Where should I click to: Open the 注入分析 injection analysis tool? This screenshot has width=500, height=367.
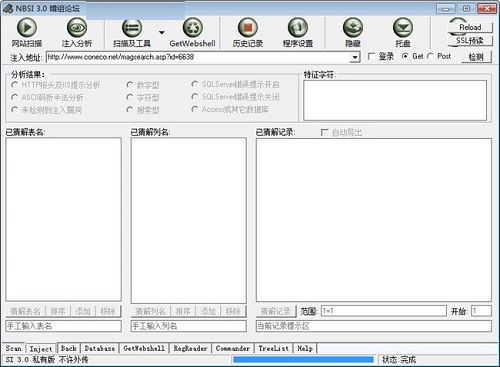point(77,28)
